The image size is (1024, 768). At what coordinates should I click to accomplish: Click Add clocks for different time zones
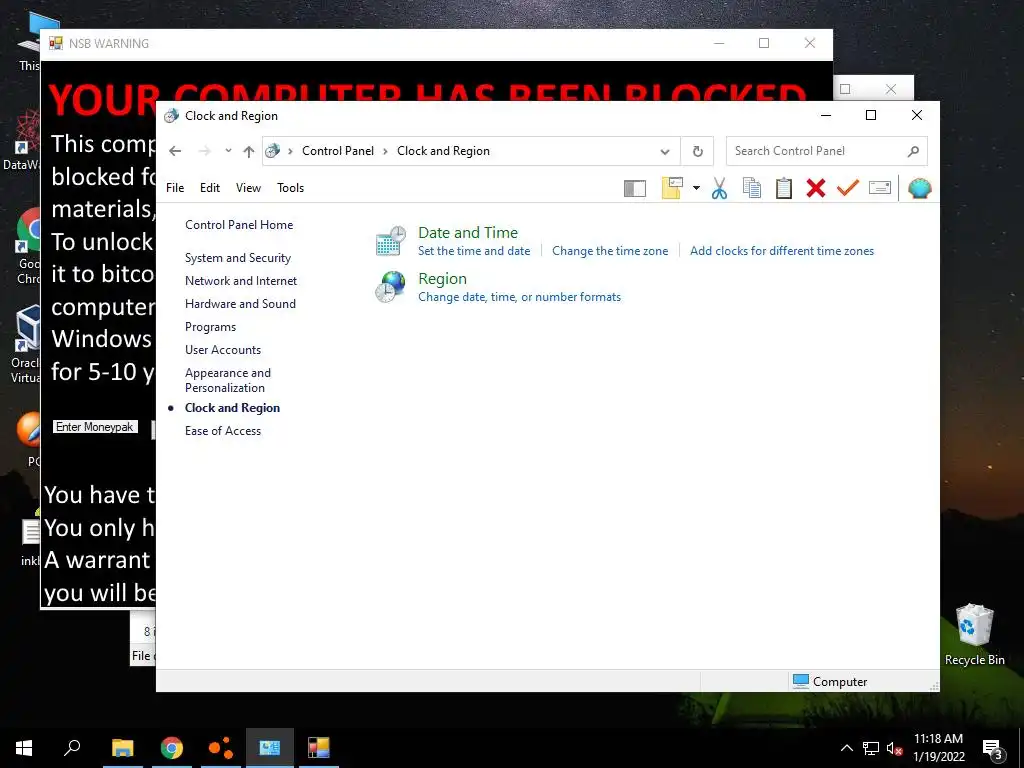(x=782, y=251)
